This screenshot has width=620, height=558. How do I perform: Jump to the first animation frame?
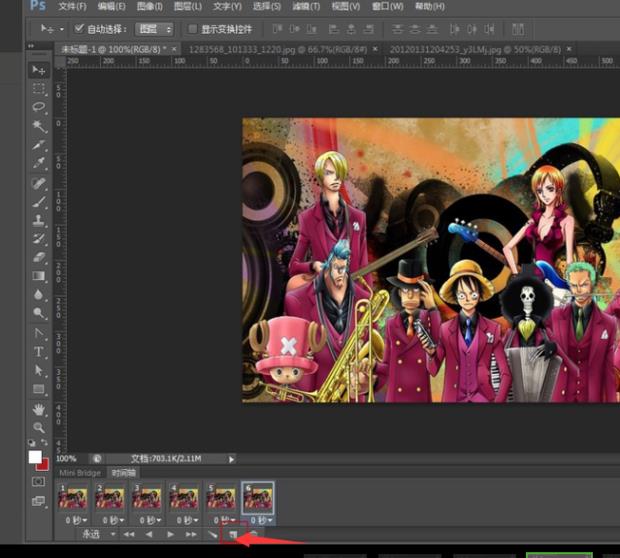[129, 535]
